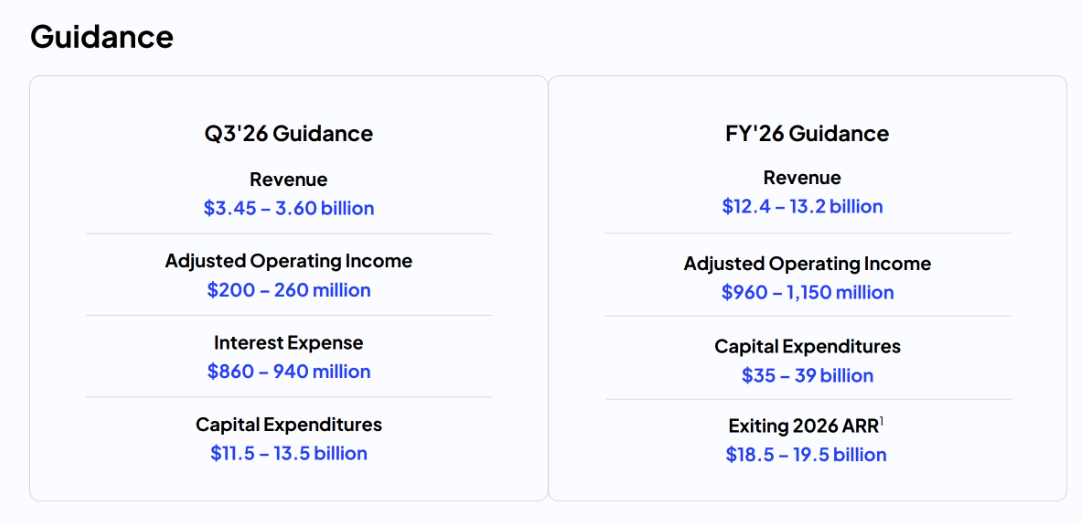1086x526 pixels.
Task: Click FY'26 Adjusted Operating Income label
Action: pos(807,264)
